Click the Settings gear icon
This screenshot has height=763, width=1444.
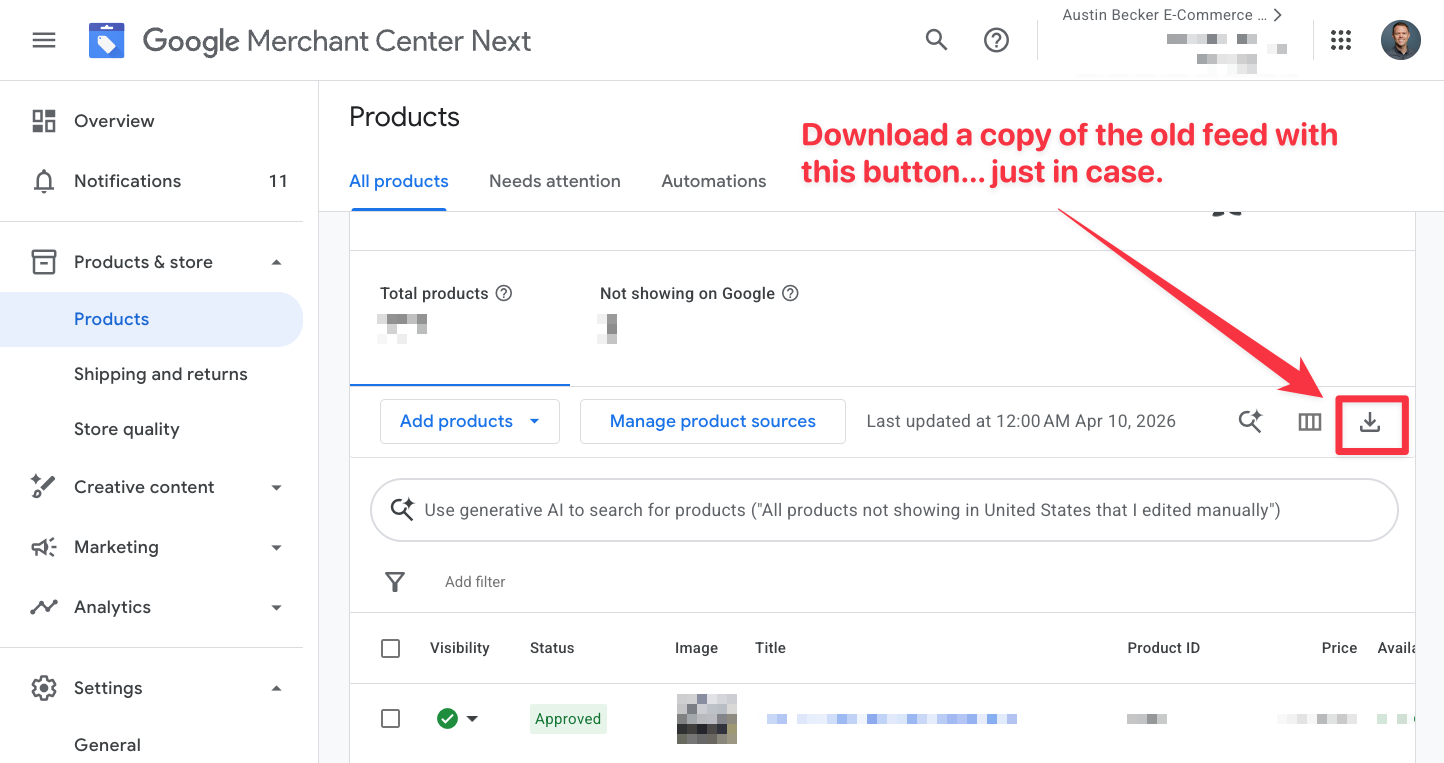44,688
